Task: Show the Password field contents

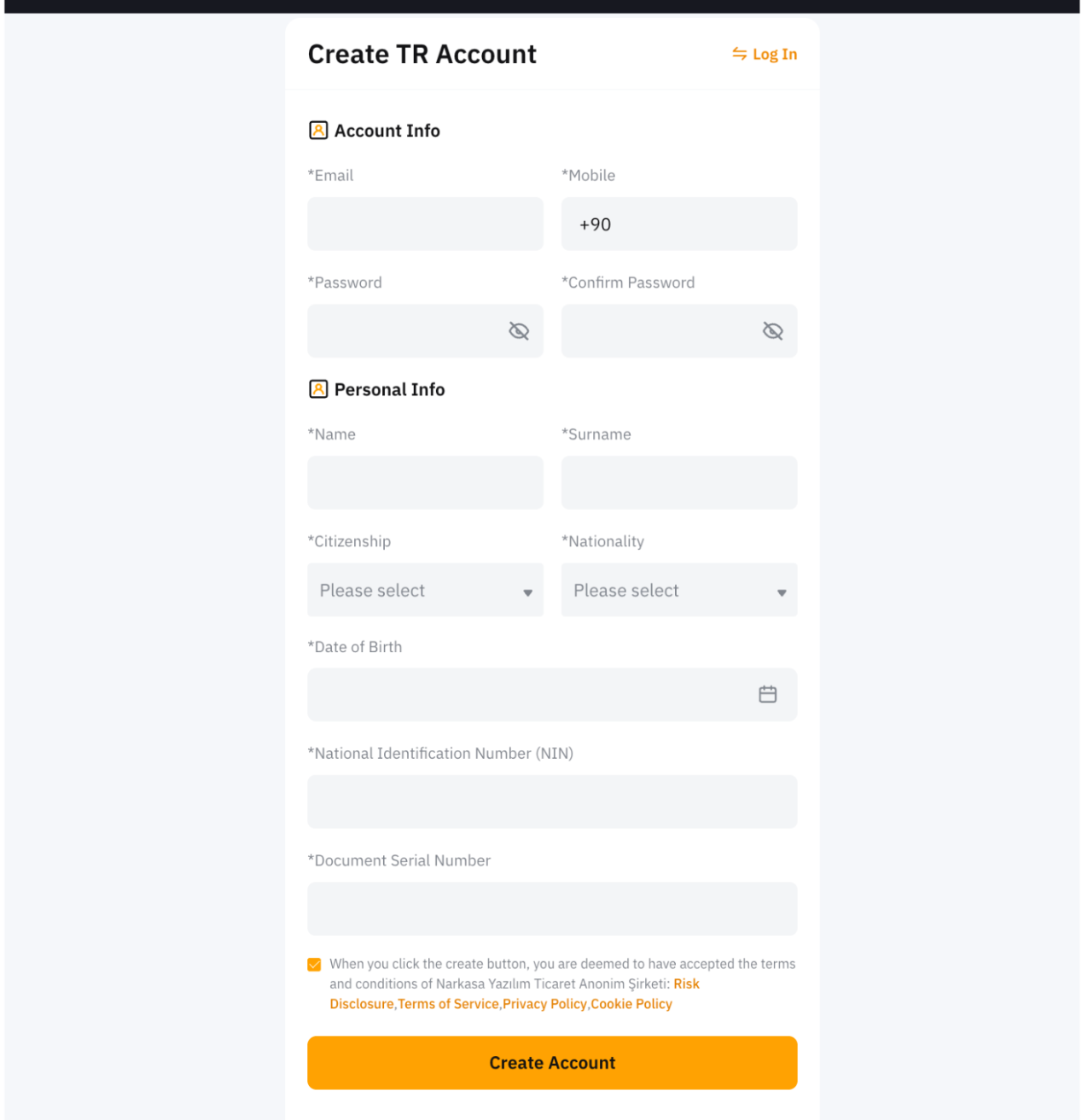Action: click(x=519, y=331)
